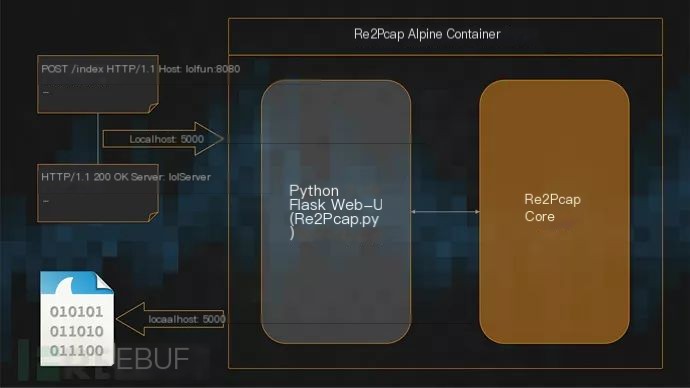Click the folded corner of response note
The height and width of the screenshot is (388, 690).
point(153,217)
